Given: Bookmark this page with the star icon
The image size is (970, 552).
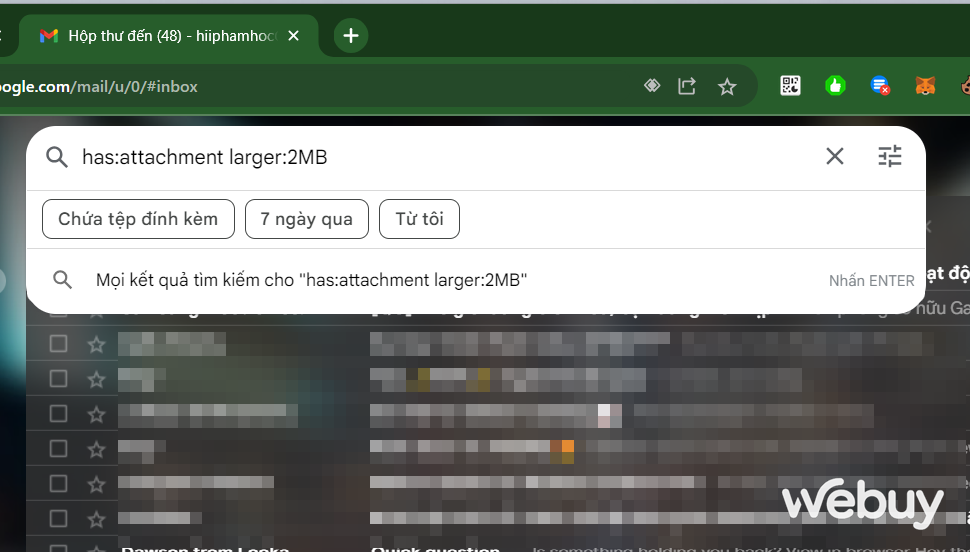Looking at the screenshot, I should coord(727,87).
